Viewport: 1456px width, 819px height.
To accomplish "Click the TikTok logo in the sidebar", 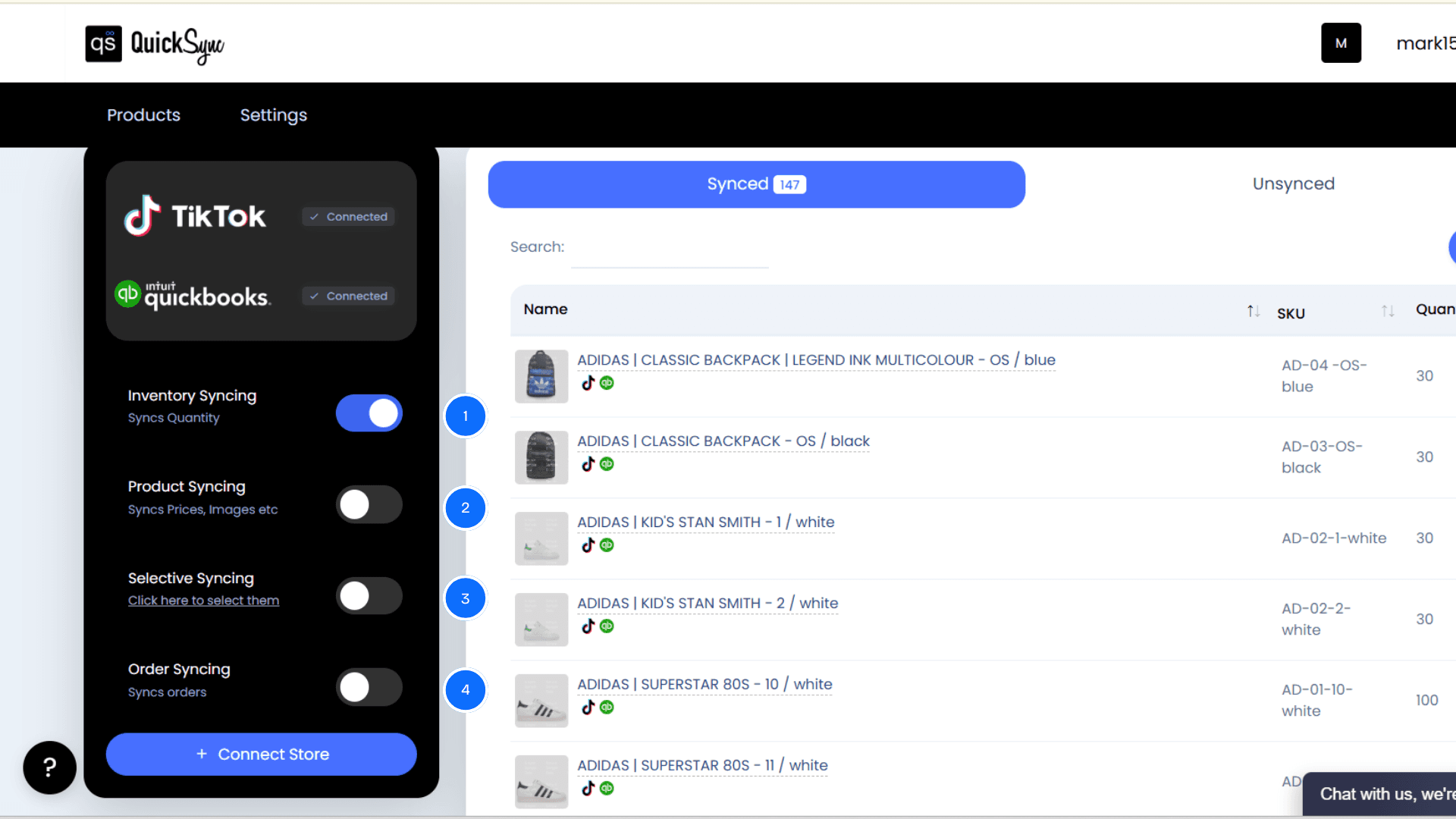I will pyautogui.click(x=195, y=216).
